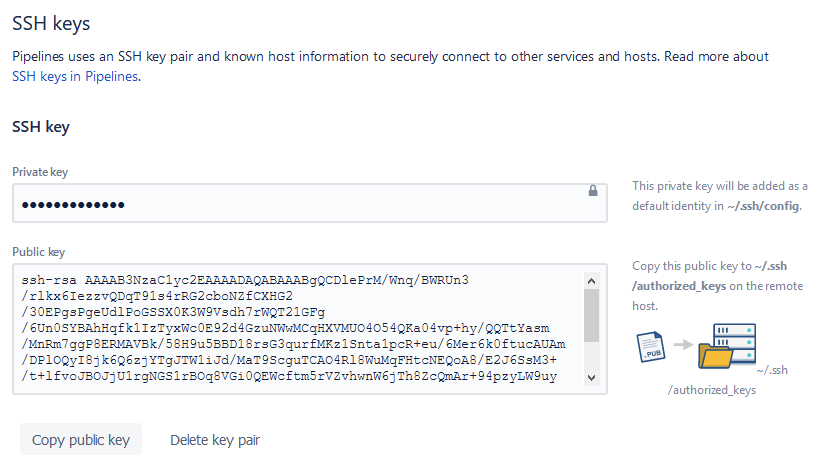Click the public key scrollbar thumb
The width and height of the screenshot is (825, 468).
pyautogui.click(x=591, y=314)
